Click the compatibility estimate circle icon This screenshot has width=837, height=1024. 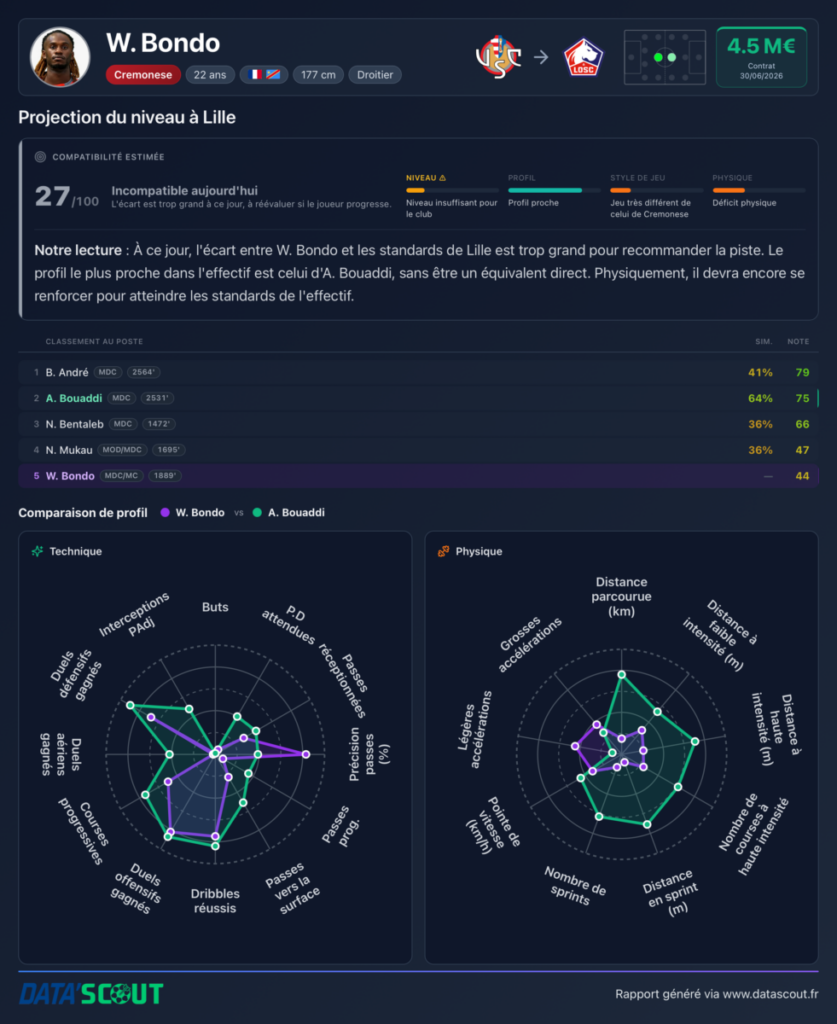pos(40,157)
